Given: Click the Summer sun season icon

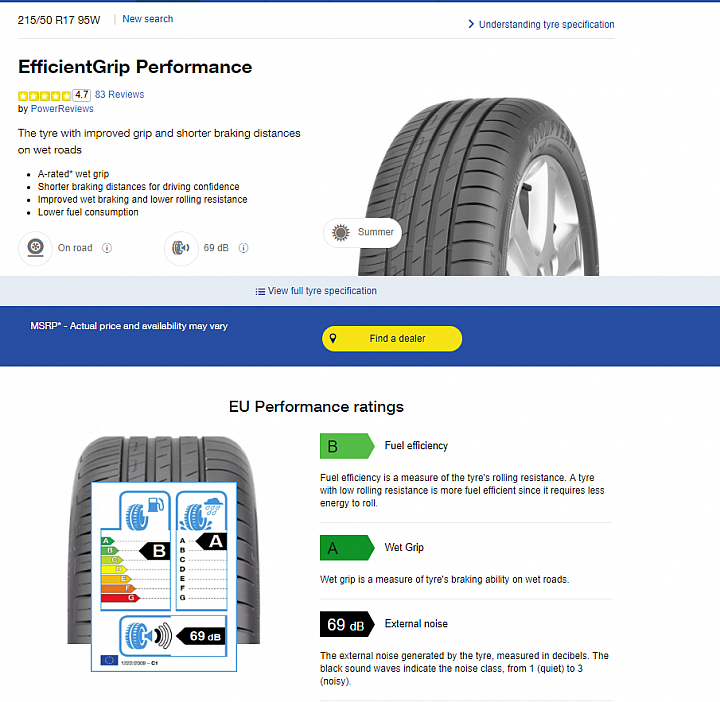Looking at the screenshot, I should 341,232.
